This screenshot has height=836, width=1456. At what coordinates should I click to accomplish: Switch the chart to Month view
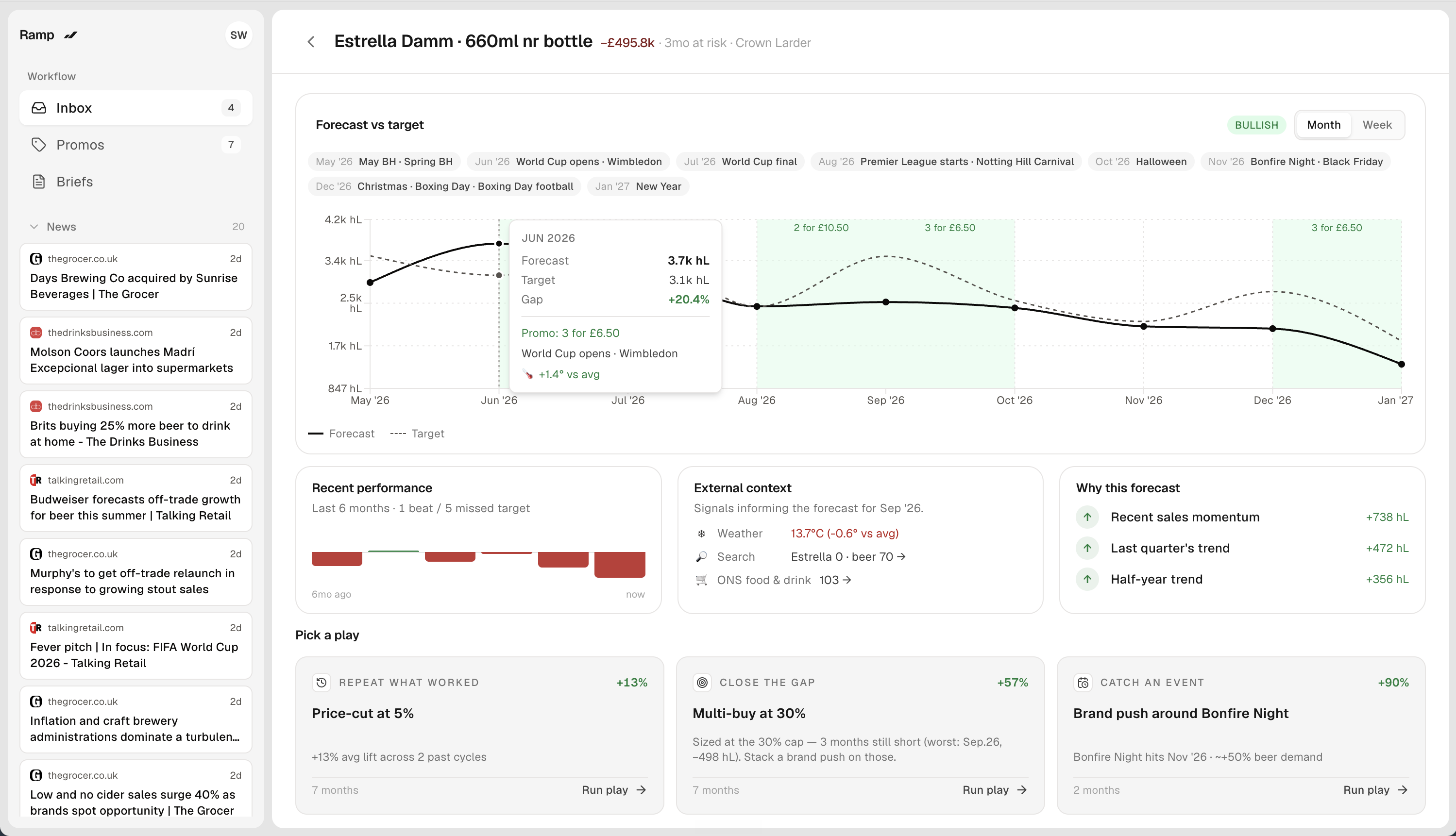point(1323,125)
